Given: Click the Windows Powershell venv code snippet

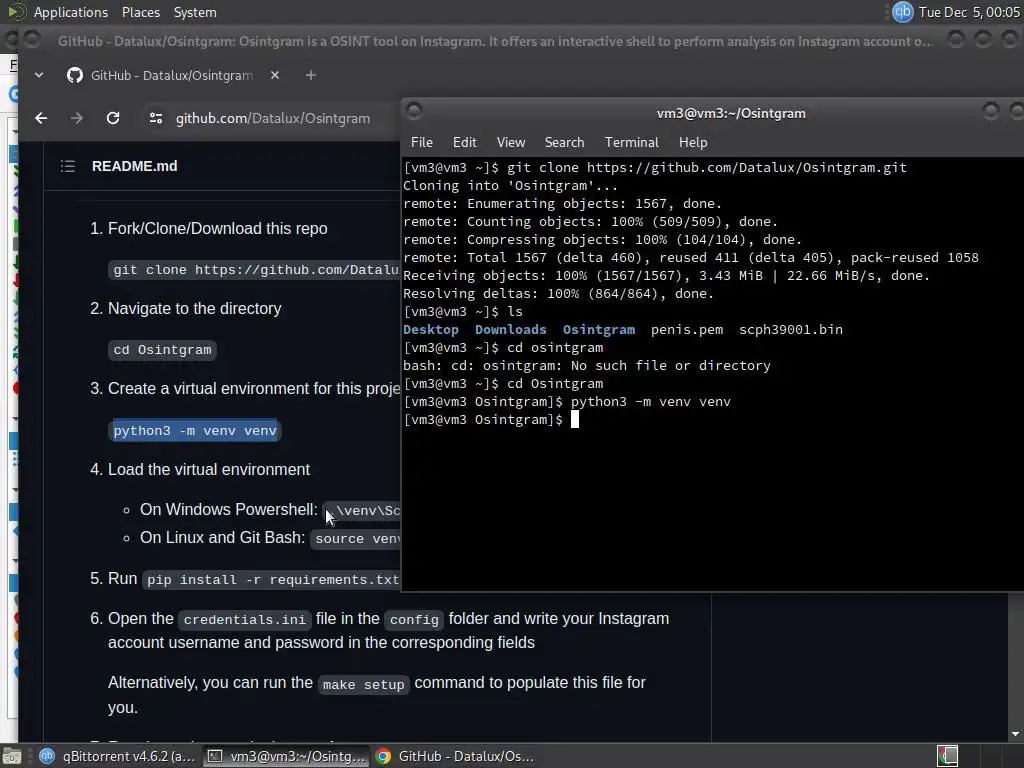Looking at the screenshot, I should click(x=362, y=511).
